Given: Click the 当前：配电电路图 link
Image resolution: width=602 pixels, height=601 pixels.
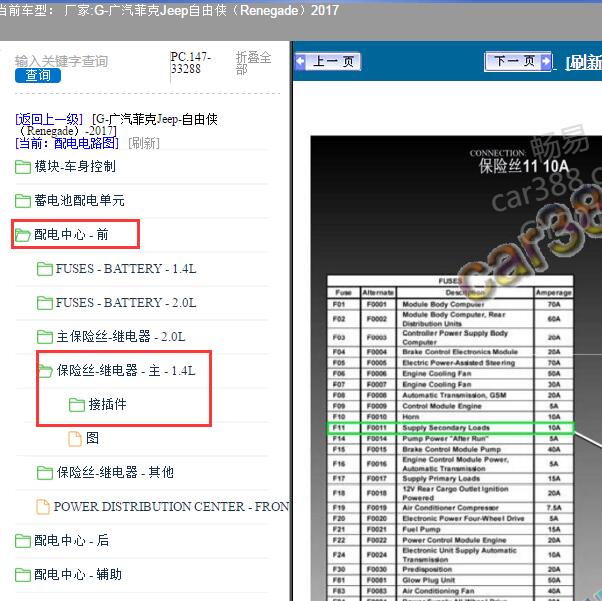Looking at the screenshot, I should coord(67,143).
